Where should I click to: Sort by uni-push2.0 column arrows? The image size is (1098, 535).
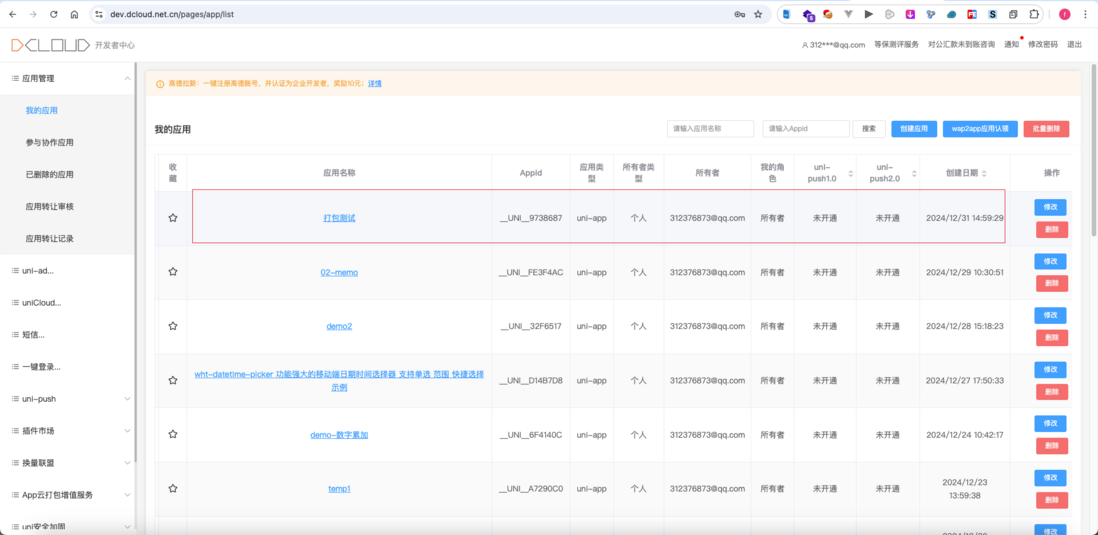(914, 174)
